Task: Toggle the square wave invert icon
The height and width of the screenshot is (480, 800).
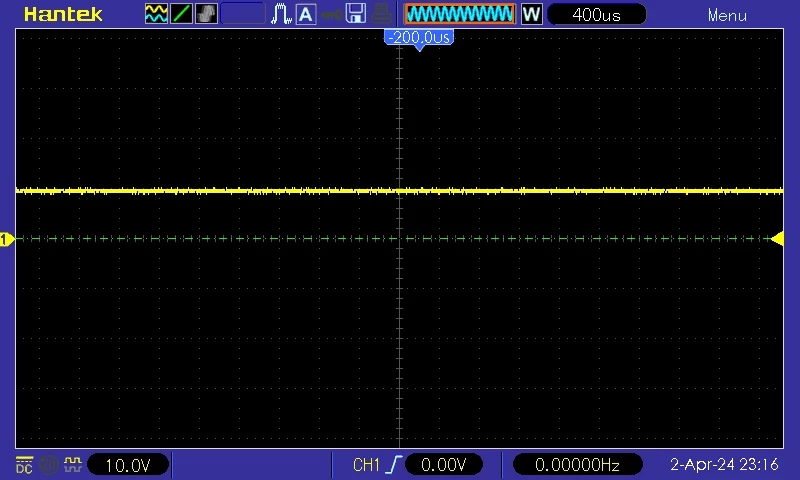Action: click(73, 464)
